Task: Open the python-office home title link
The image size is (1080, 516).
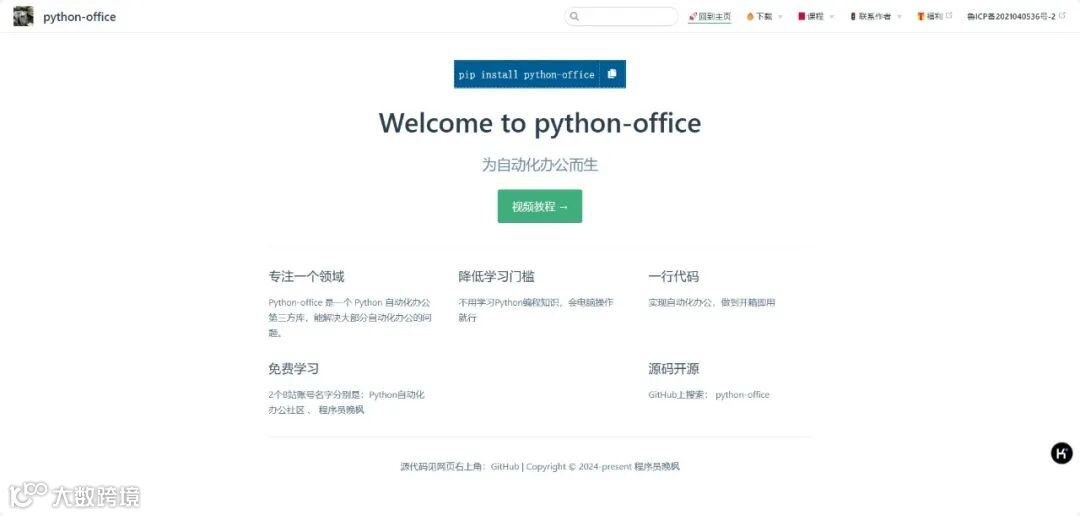Action: tap(79, 17)
